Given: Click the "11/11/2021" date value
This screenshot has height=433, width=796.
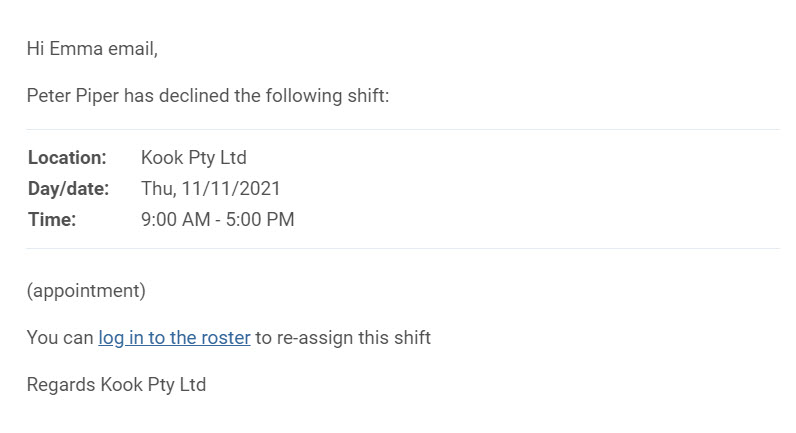Looking at the screenshot, I should (x=231, y=189).
